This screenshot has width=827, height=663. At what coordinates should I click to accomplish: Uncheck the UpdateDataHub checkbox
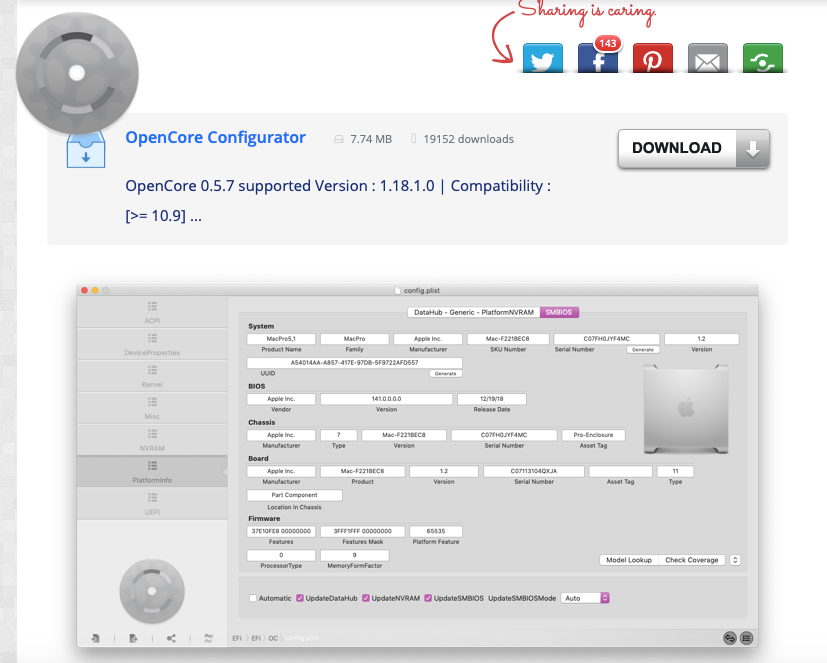(x=300, y=598)
